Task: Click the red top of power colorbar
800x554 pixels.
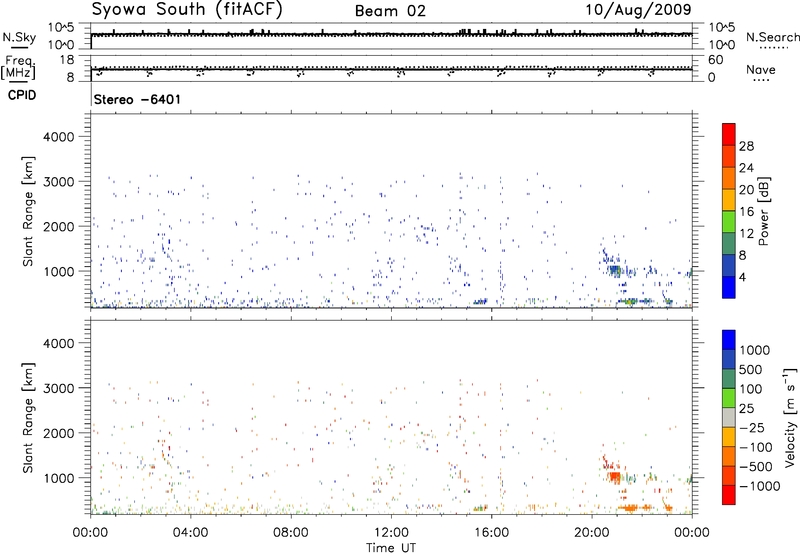Action: point(729,134)
